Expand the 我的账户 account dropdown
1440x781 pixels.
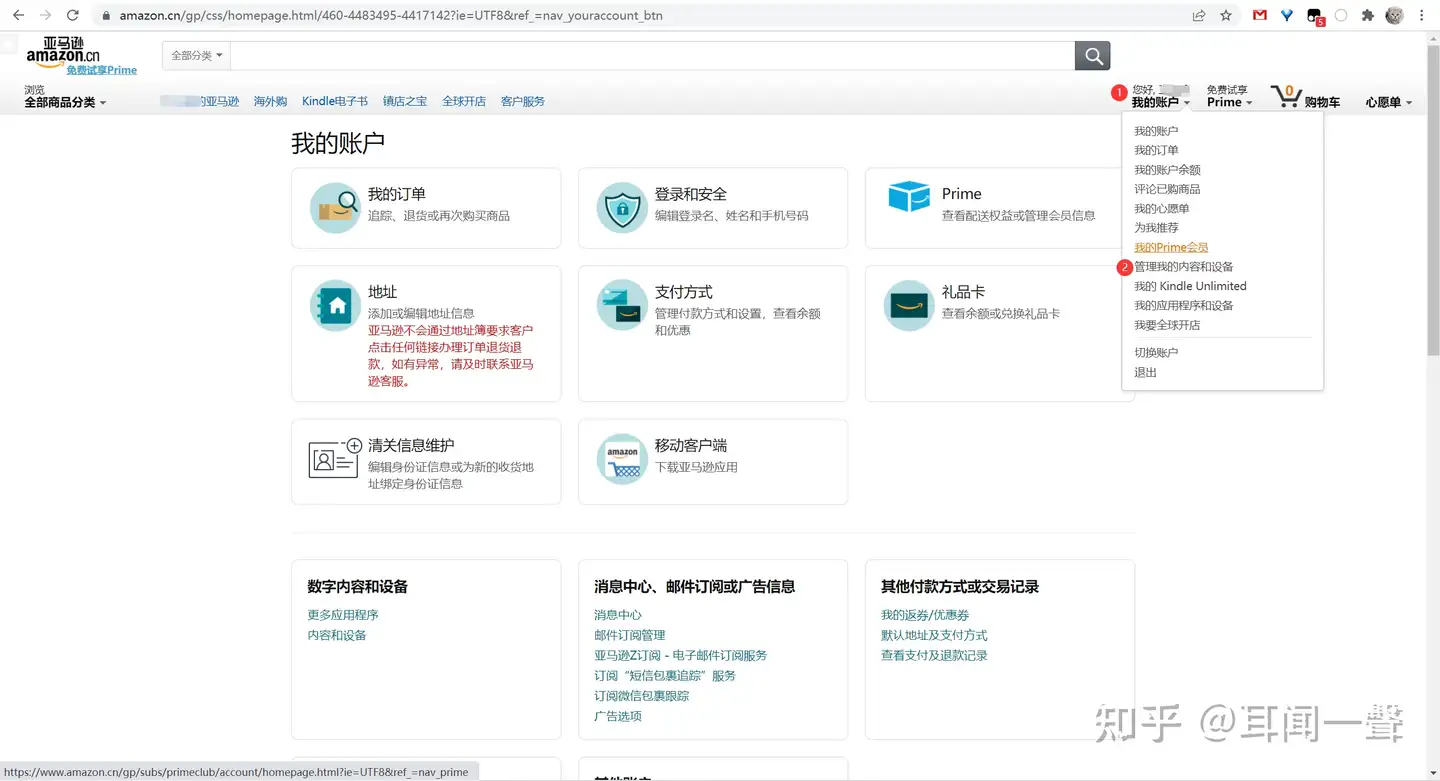point(1160,102)
